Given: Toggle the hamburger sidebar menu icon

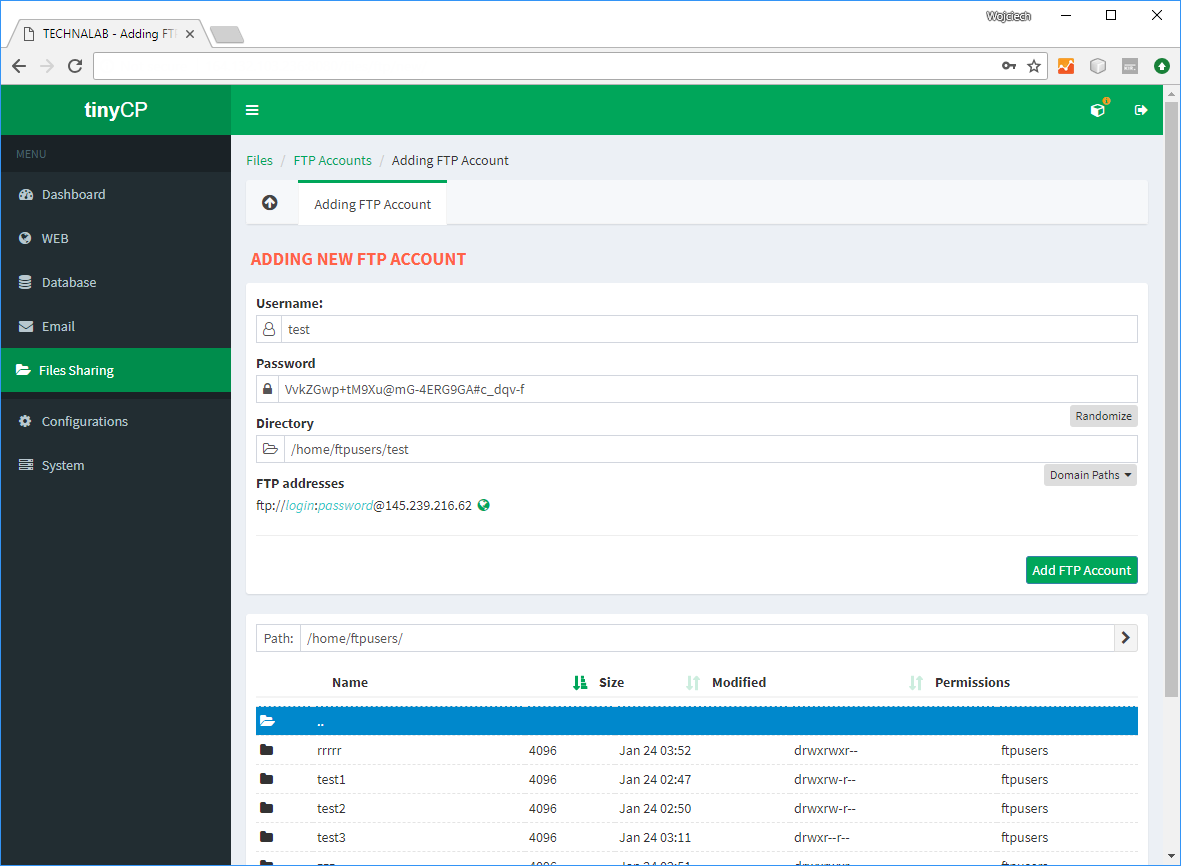Looking at the screenshot, I should (x=252, y=110).
